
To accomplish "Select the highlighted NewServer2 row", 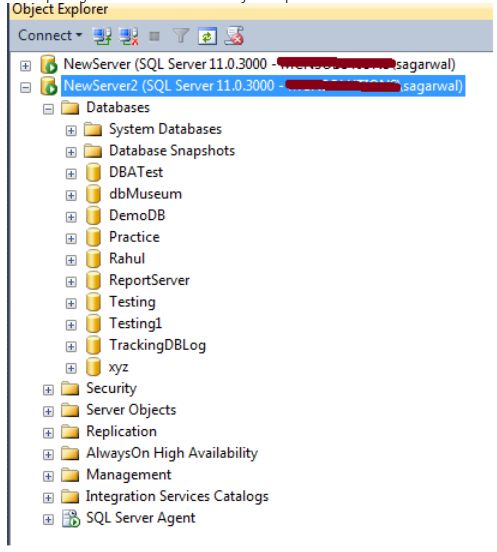I will (263, 86).
